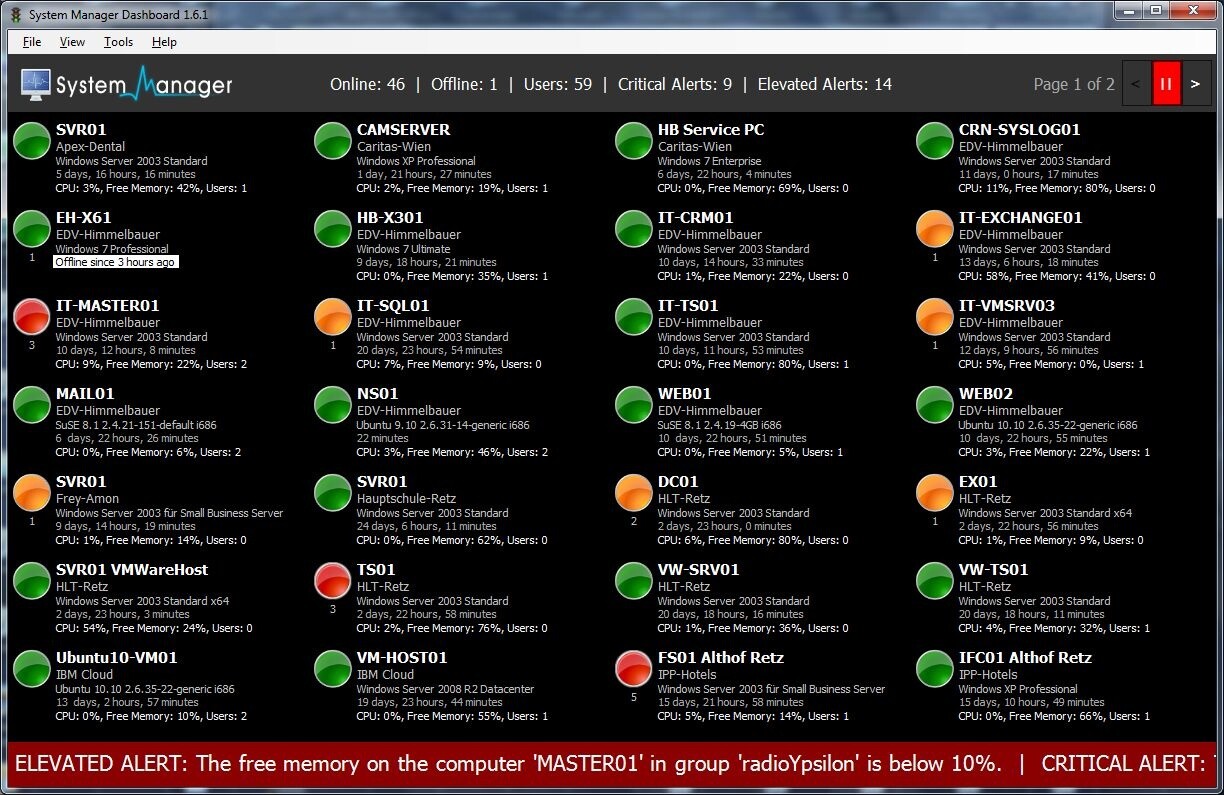
Task: Click the orange status icon for IT-EXCHANGE01
Action: (935, 229)
